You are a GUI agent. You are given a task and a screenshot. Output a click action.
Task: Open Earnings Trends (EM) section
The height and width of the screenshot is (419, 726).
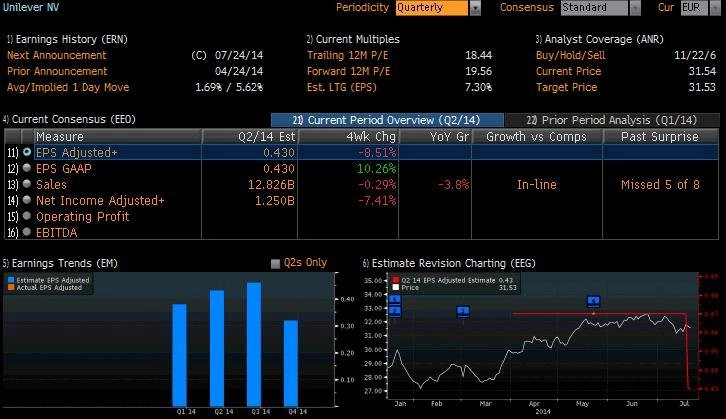pyautogui.click(x=60, y=263)
